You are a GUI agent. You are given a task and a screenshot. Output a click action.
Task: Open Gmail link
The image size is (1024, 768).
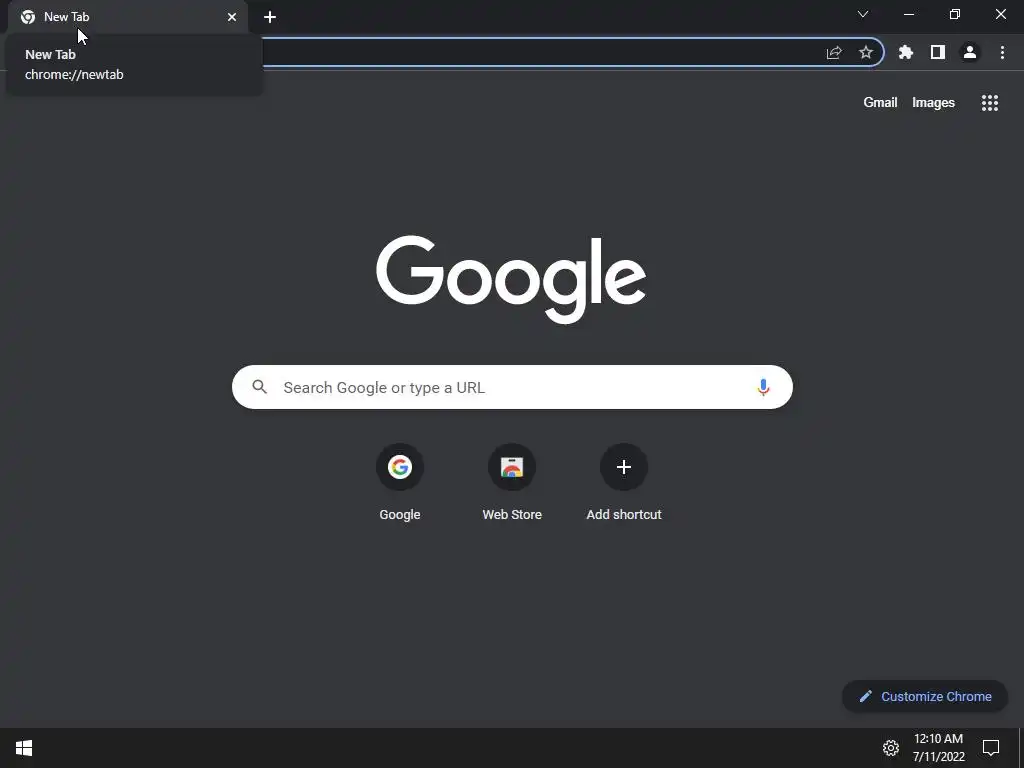(880, 103)
